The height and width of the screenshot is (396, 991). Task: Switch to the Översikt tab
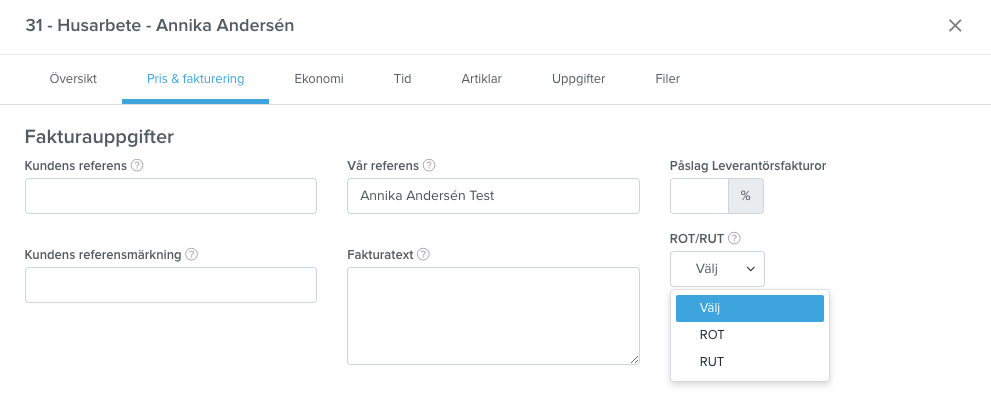(x=73, y=79)
